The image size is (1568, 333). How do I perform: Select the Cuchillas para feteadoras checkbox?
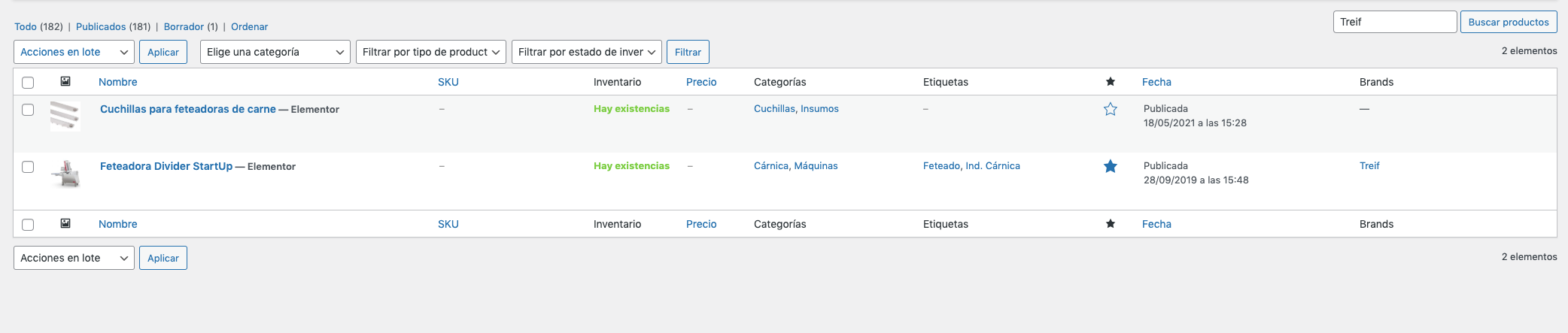tap(28, 110)
